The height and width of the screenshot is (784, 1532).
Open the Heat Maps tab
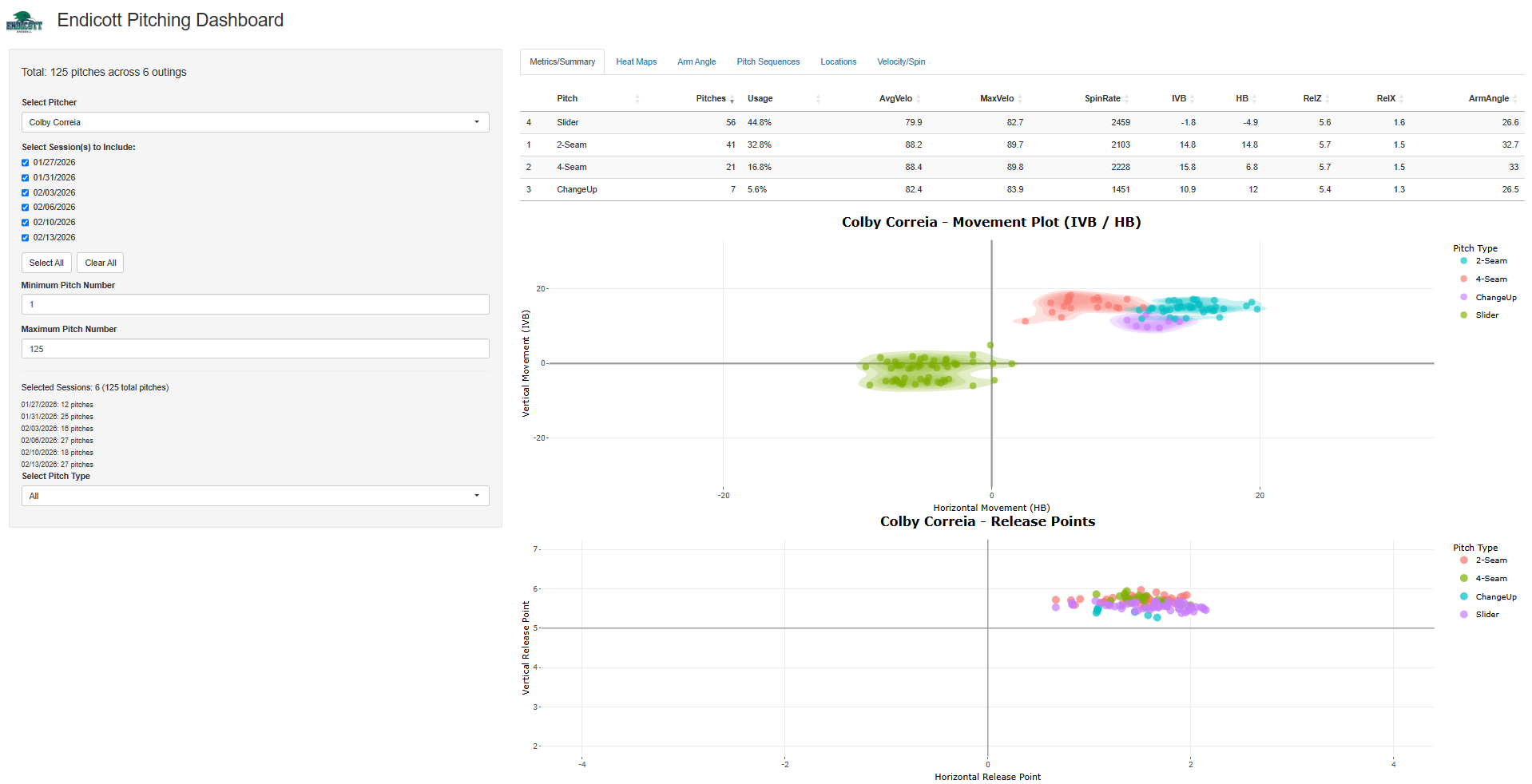coord(636,61)
